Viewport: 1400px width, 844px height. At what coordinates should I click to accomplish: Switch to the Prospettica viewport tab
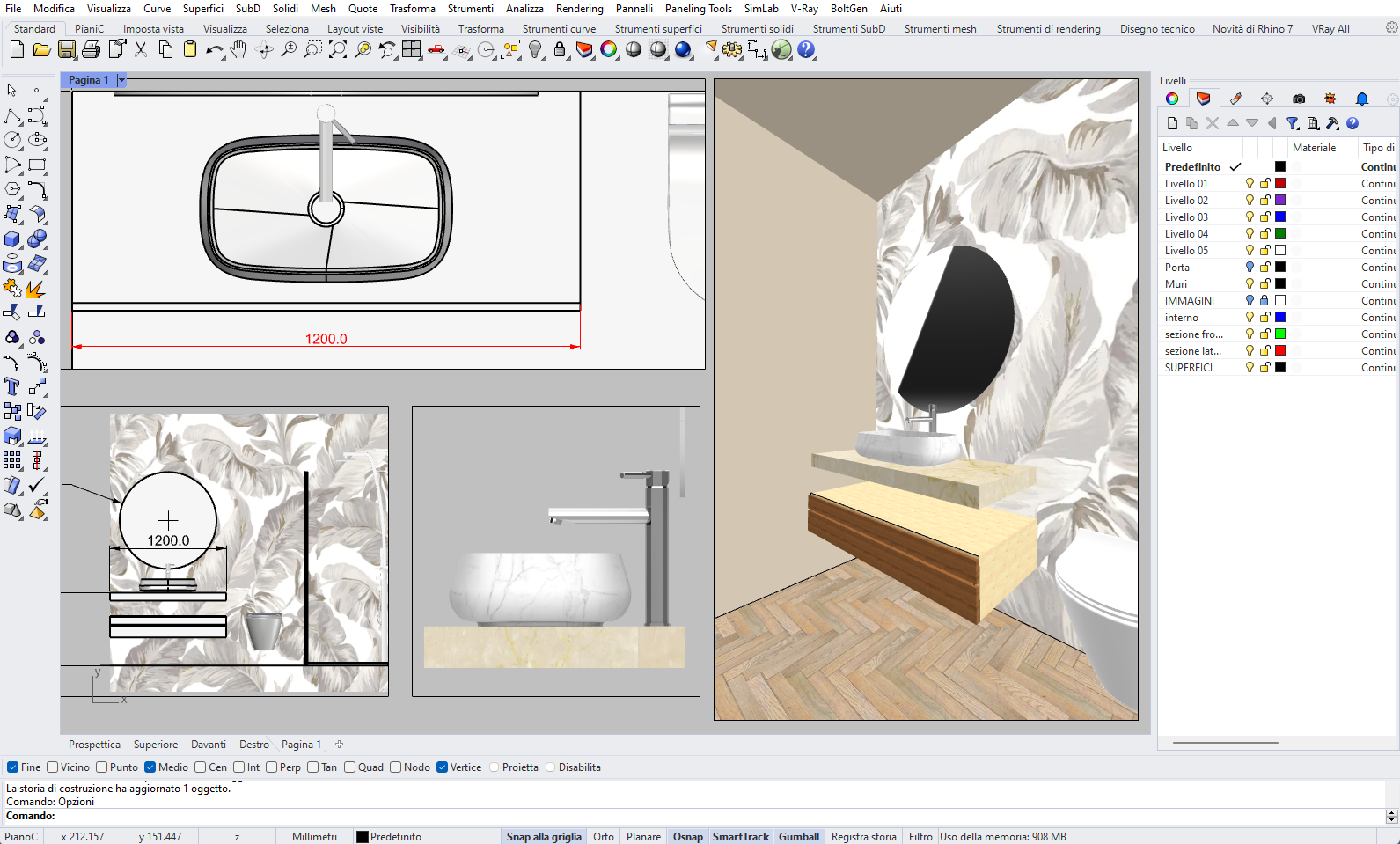pos(95,745)
